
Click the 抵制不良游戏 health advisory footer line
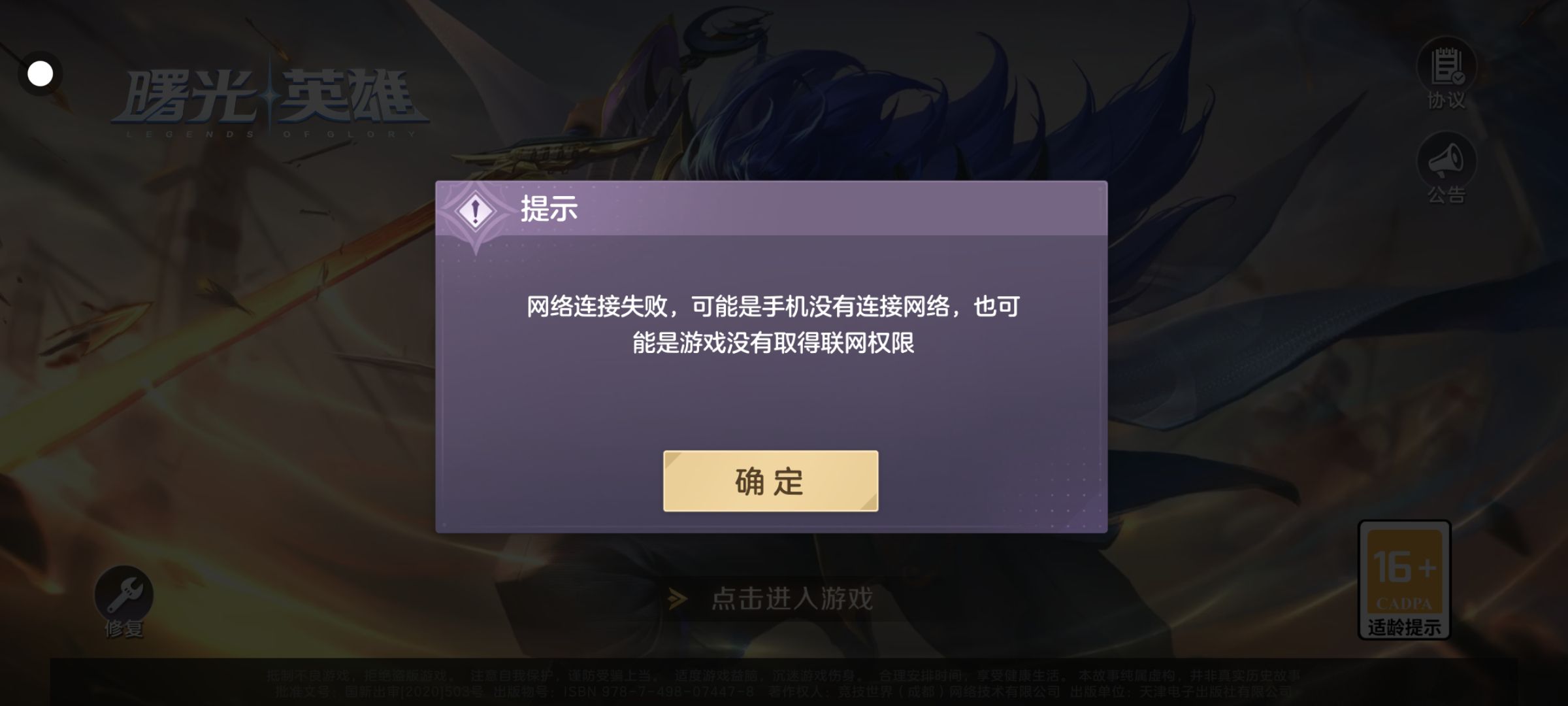[x=783, y=675]
